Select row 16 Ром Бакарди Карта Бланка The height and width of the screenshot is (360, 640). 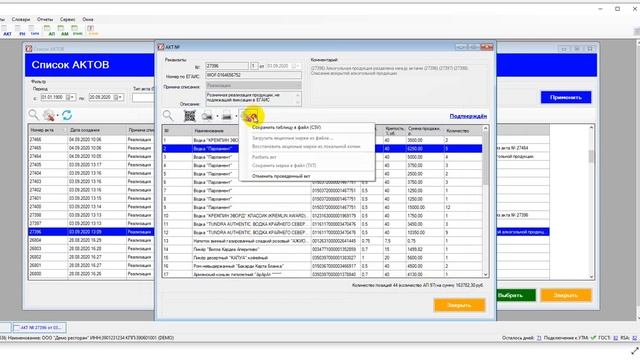[x=322, y=266]
